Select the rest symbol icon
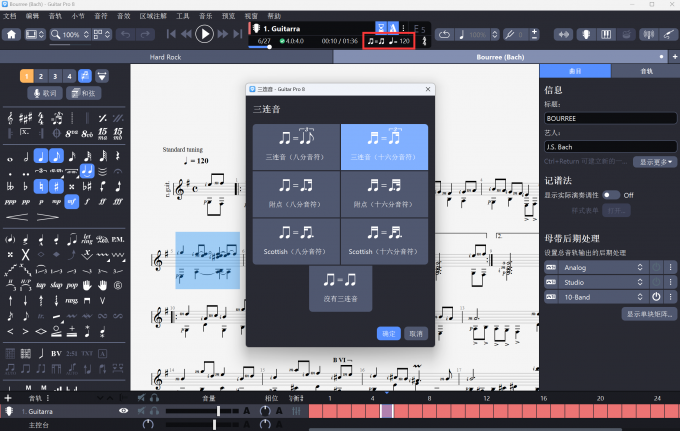This screenshot has height=431, width=680. point(118,156)
